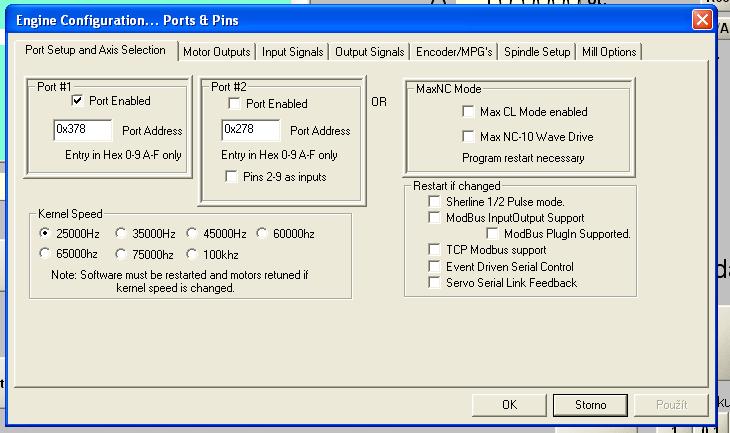This screenshot has height=433, width=730.
Task: Enable Max CL Mode checkbox
Action: click(x=468, y=112)
